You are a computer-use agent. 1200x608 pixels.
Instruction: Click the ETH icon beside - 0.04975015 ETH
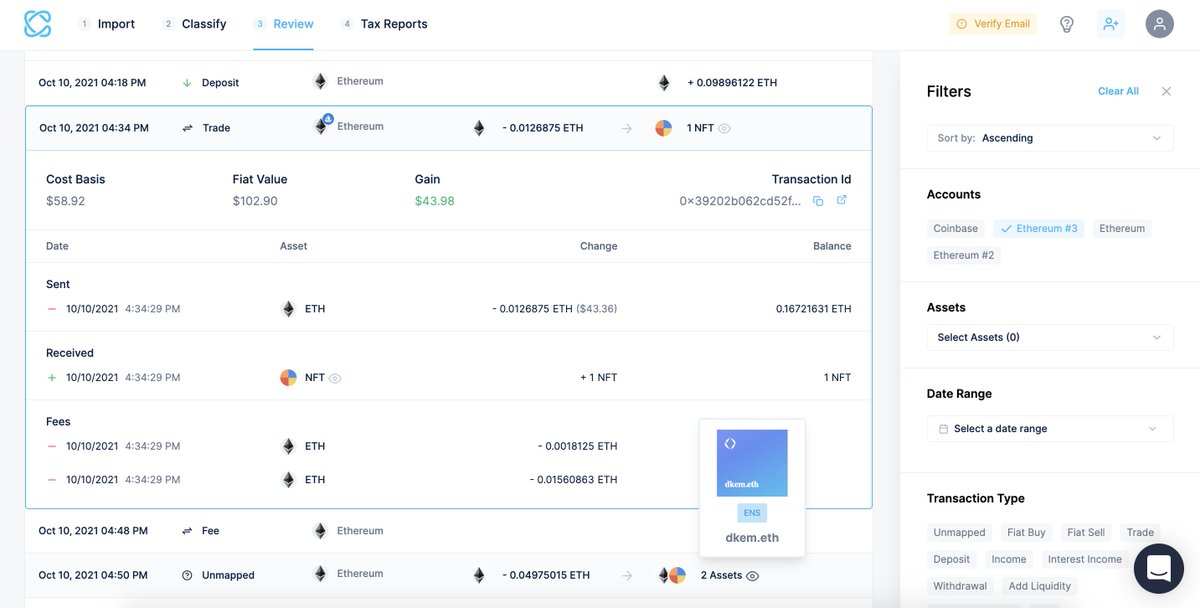pos(478,575)
